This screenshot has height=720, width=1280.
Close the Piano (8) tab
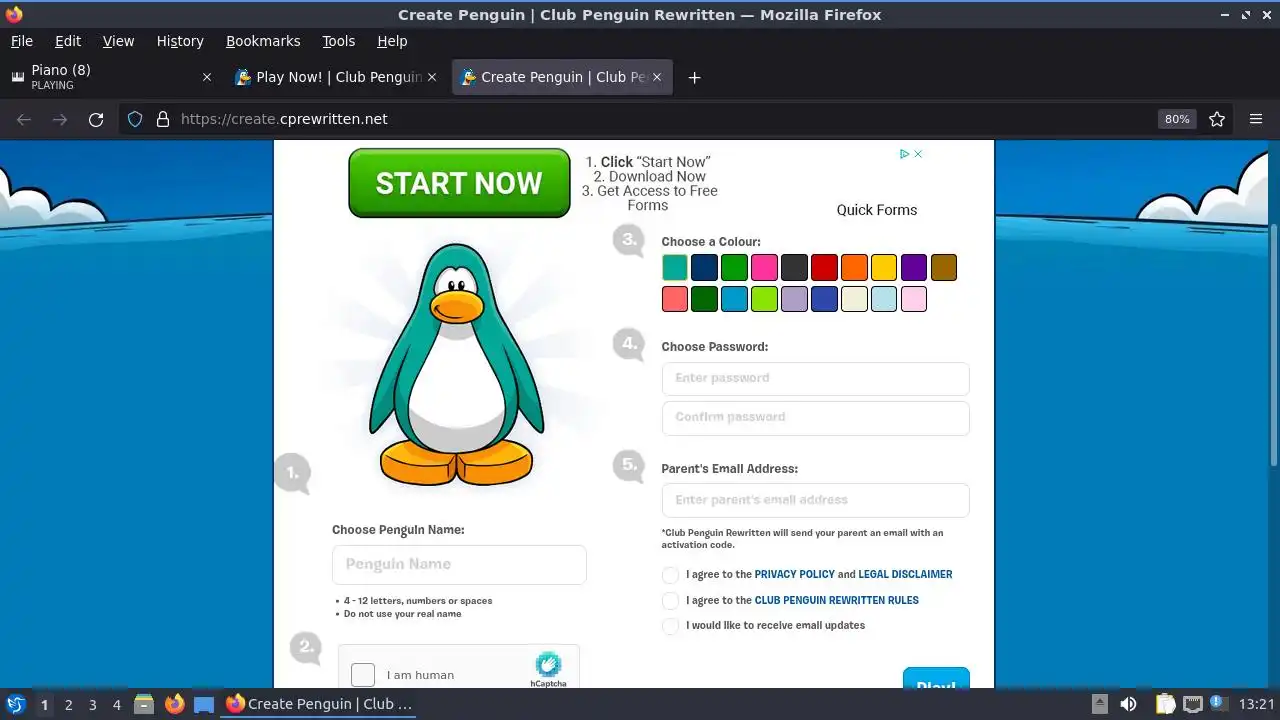pos(207,77)
